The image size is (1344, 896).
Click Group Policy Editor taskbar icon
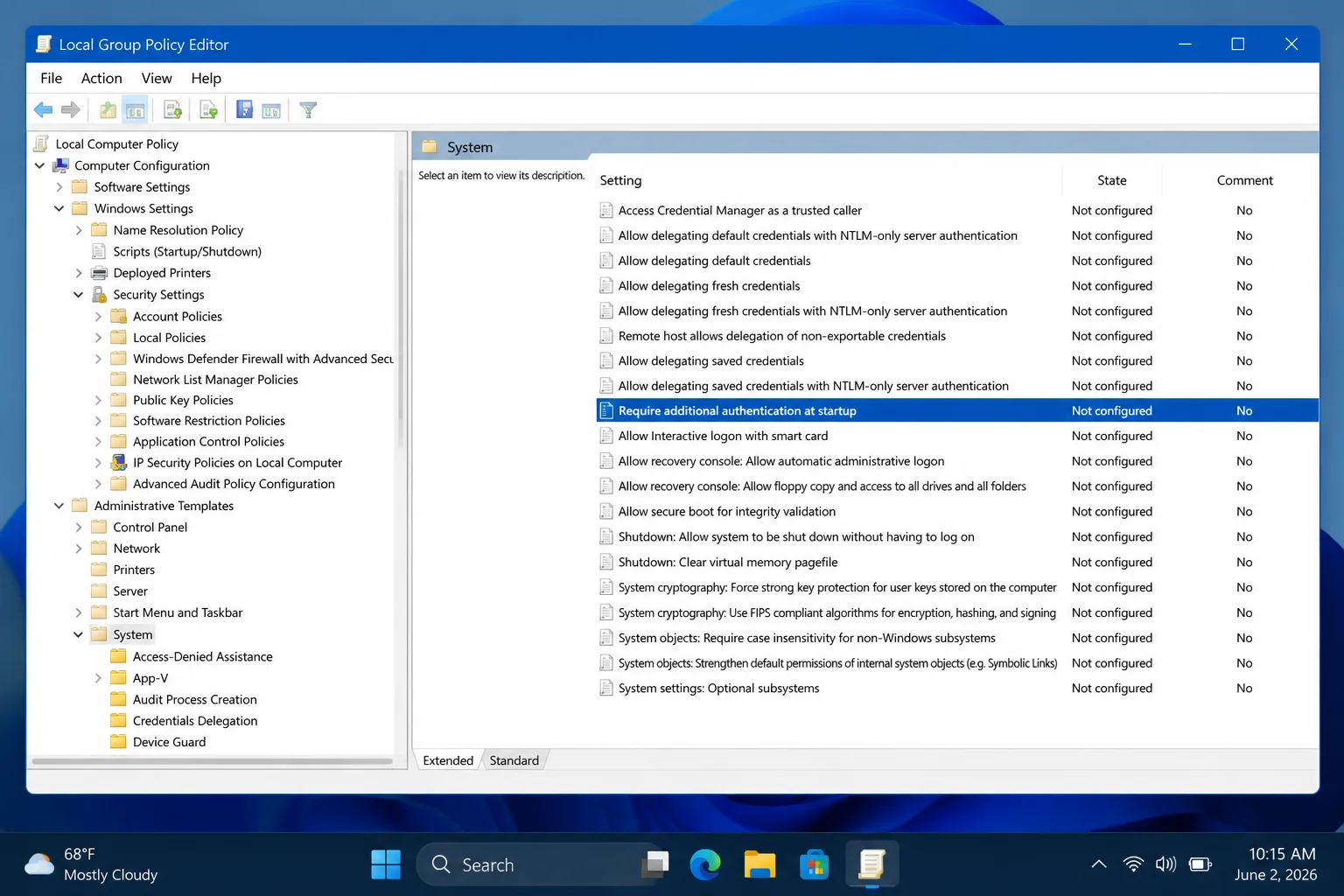pos(871,864)
